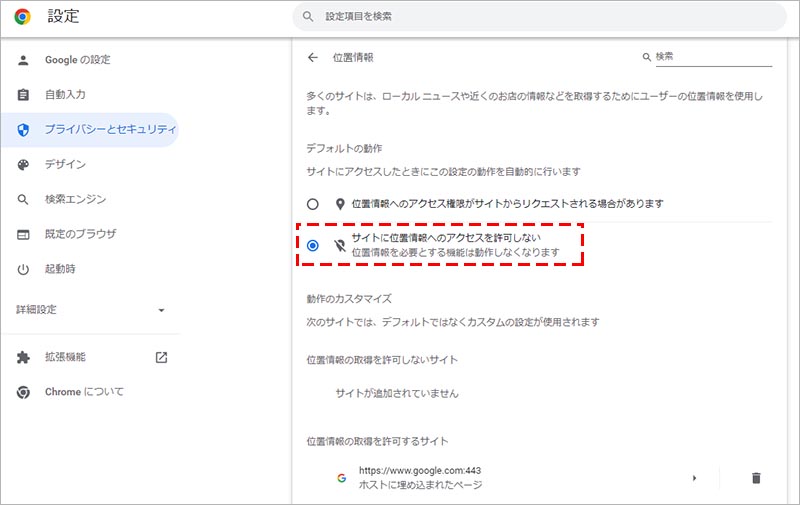800x505 pixels.
Task: Click the power icon for 起動時
Action: point(24,269)
